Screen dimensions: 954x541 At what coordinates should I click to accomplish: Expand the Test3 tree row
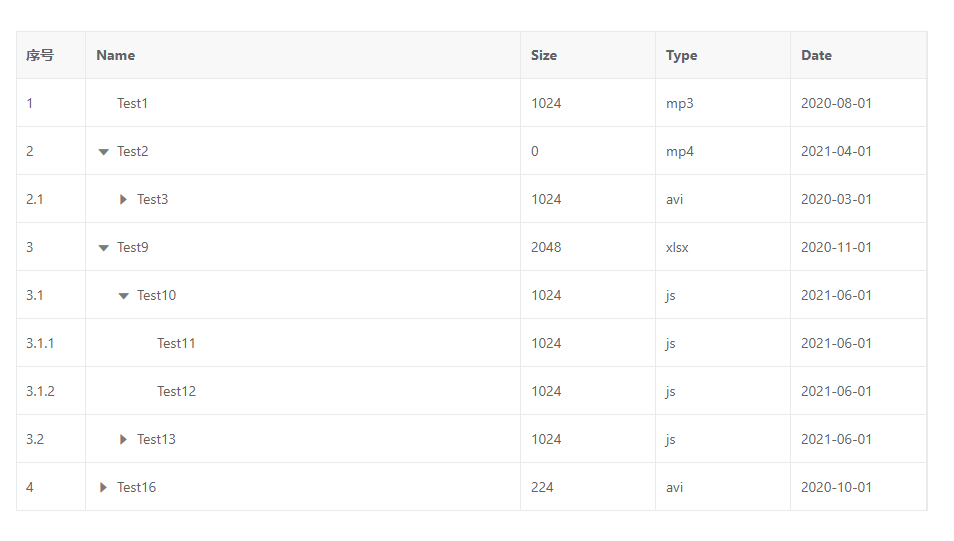(123, 200)
